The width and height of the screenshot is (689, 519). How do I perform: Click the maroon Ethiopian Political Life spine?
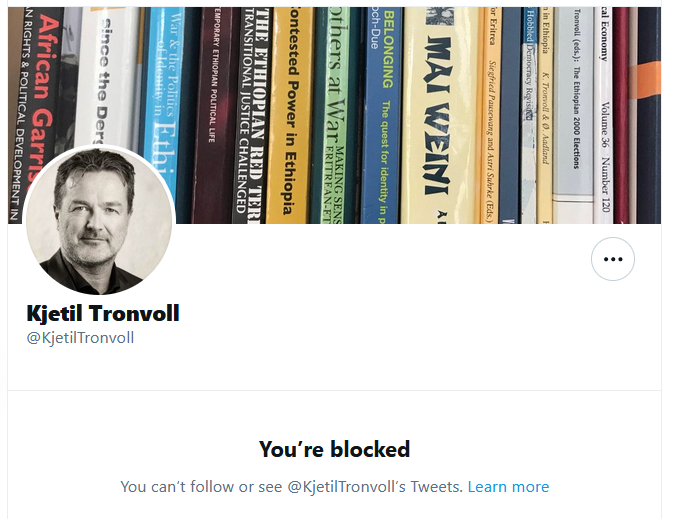pyautogui.click(x=213, y=115)
